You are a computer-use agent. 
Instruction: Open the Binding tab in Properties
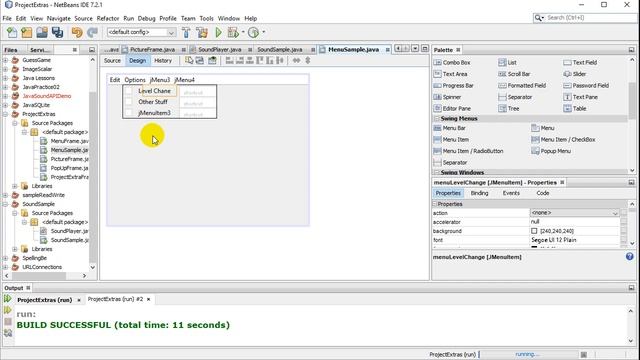[479, 193]
